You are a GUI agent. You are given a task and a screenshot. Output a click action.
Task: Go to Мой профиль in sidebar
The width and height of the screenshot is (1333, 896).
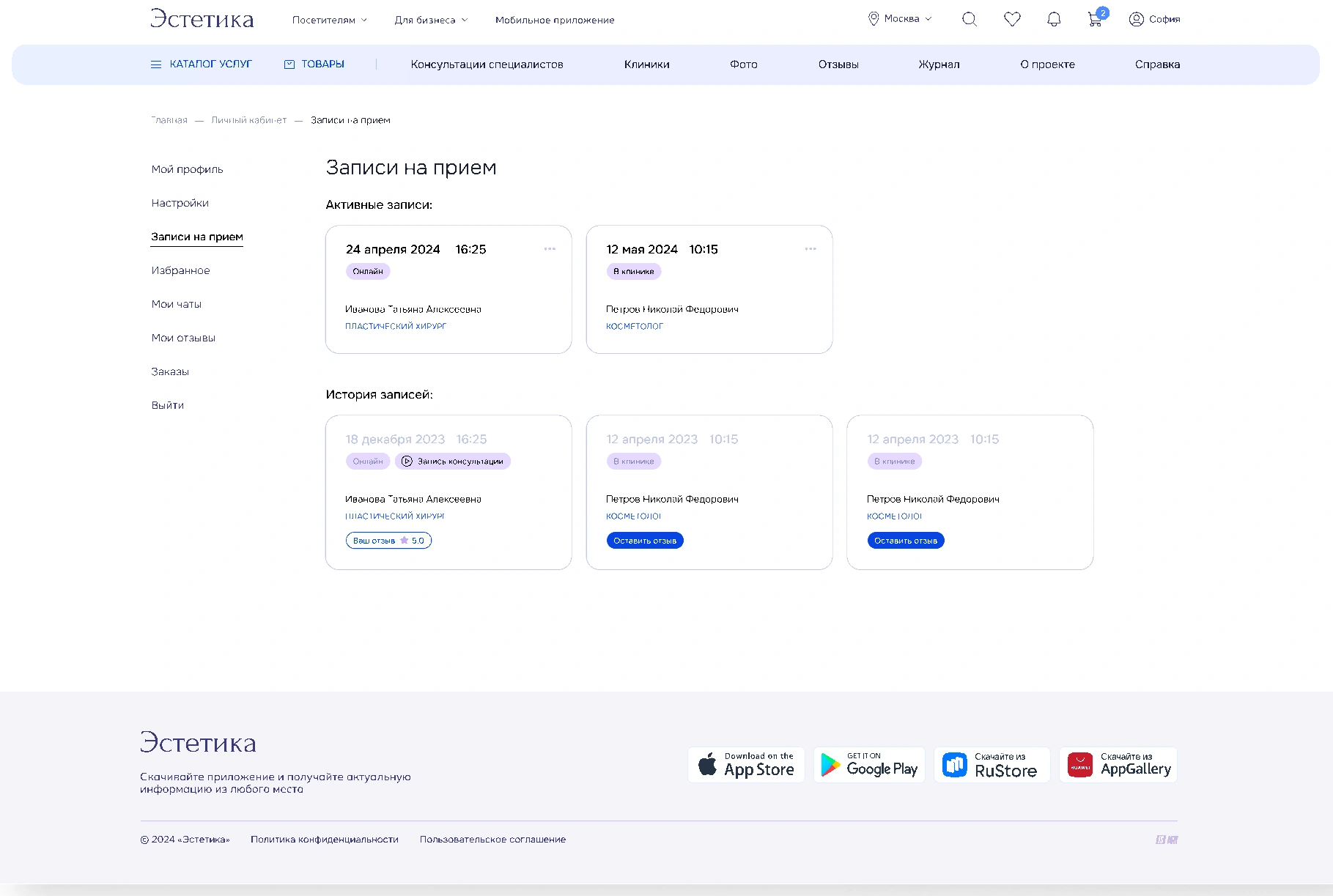(187, 169)
